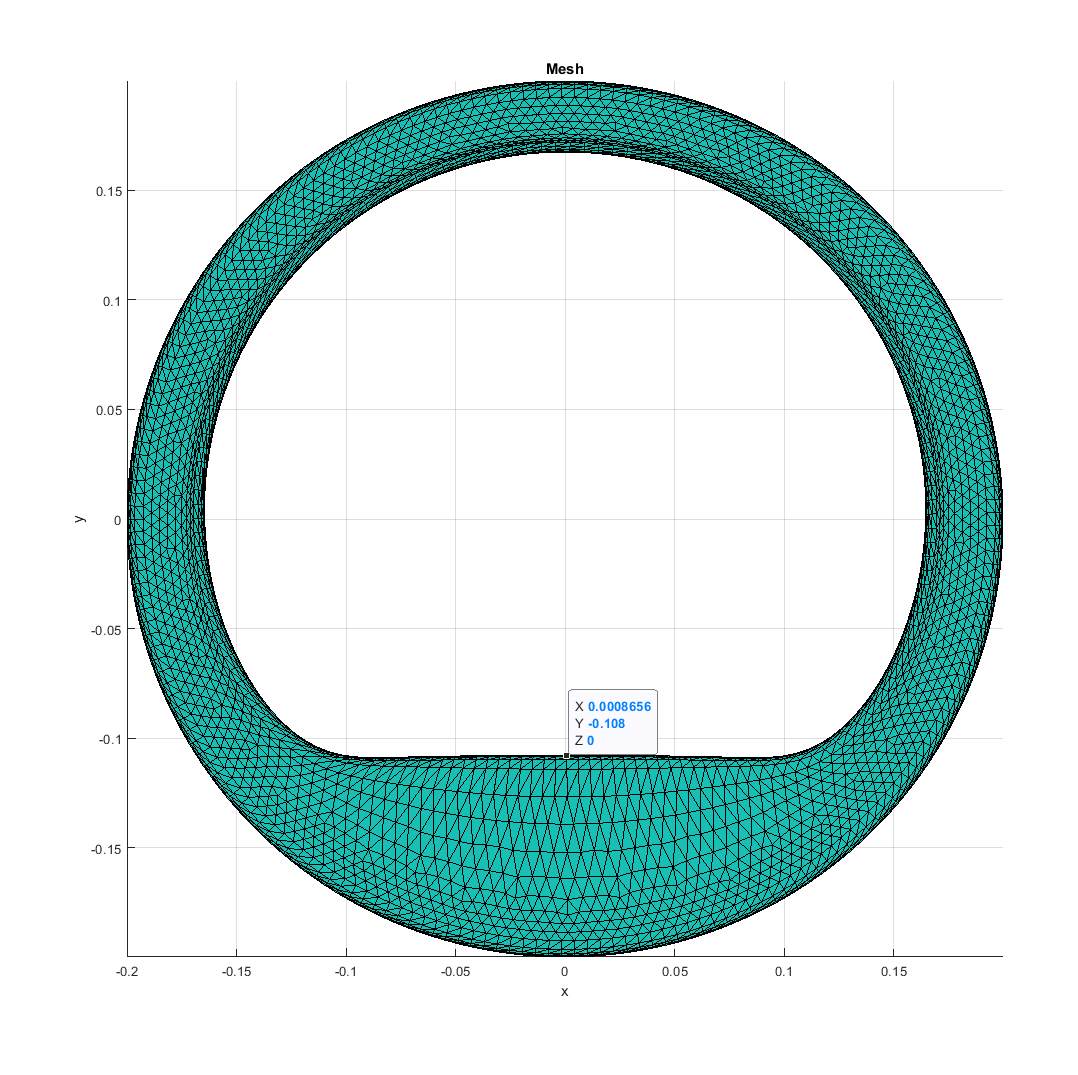The image size is (1078, 1075).
Task: Click the y-axis tick label 0.15
Action: coord(104,191)
